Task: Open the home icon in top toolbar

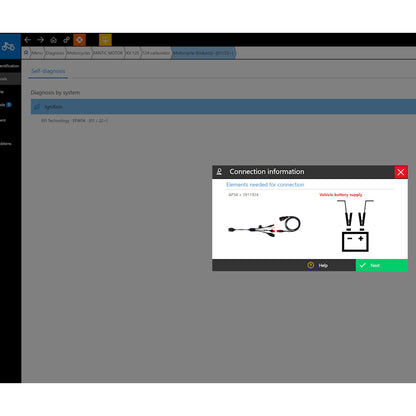Action: (x=53, y=40)
